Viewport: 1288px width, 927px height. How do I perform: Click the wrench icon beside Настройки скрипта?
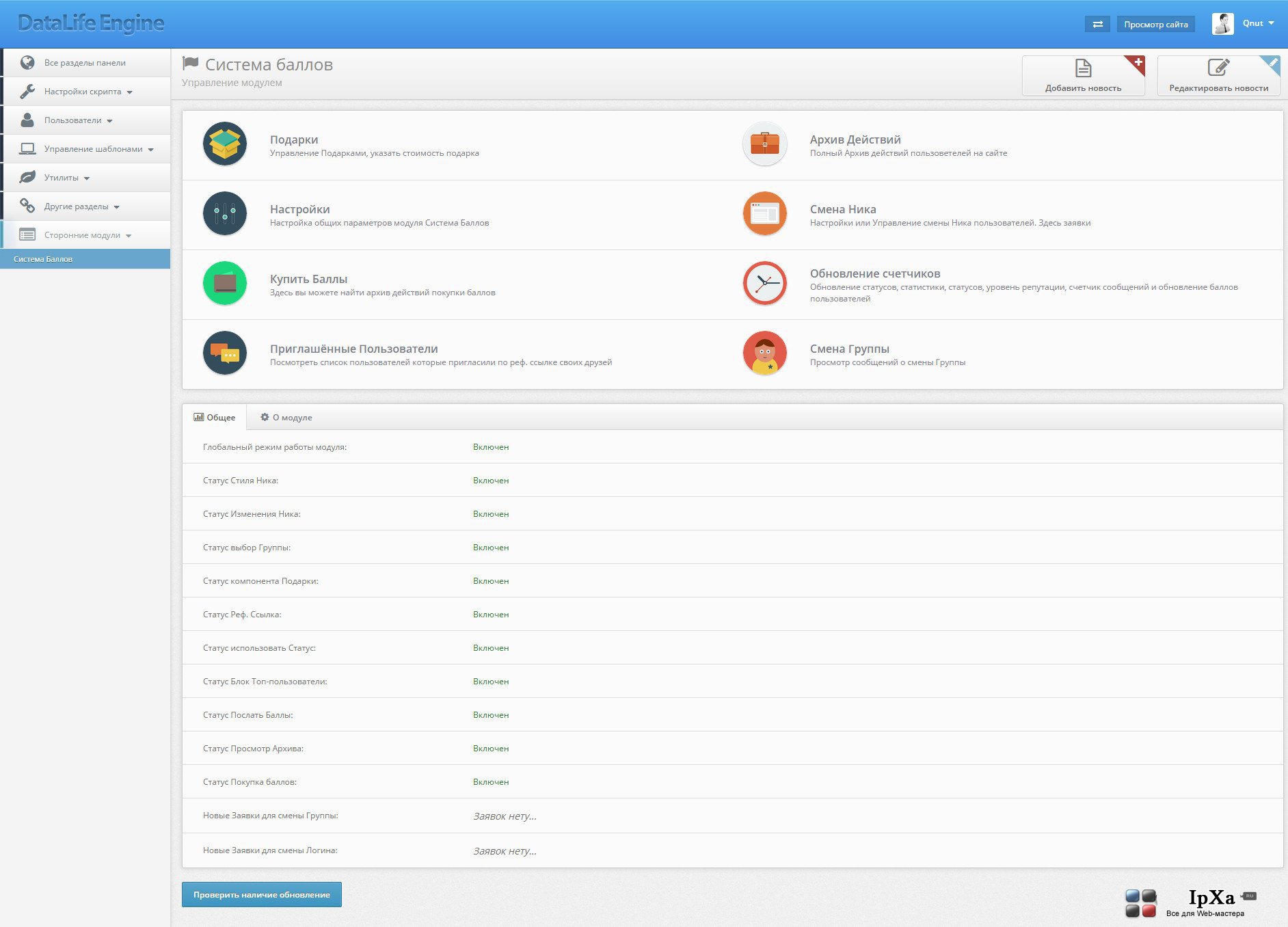[27, 91]
